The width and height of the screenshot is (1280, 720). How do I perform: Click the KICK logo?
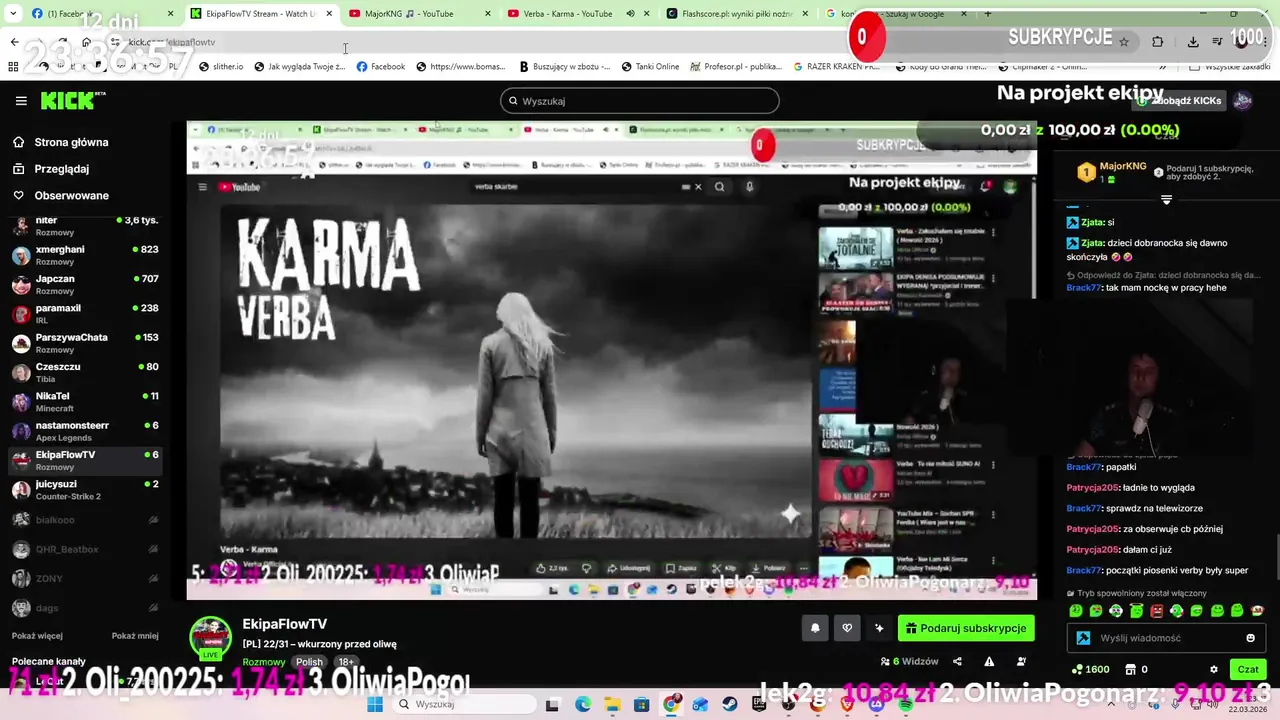pos(72,101)
